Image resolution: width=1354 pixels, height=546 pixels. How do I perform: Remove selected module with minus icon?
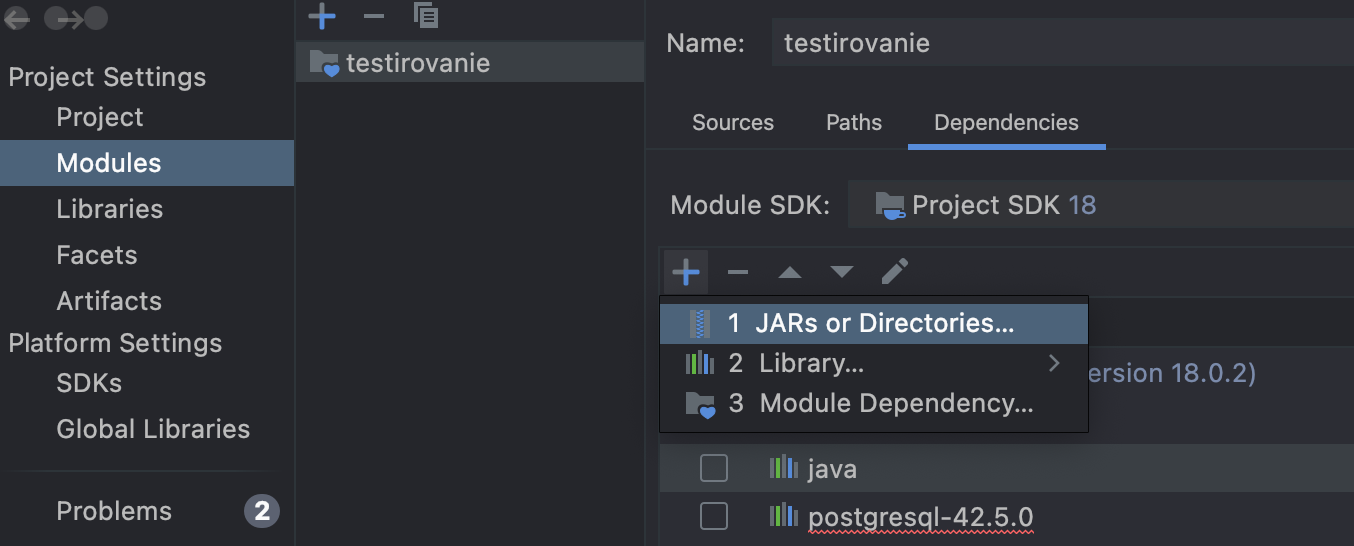point(373,16)
